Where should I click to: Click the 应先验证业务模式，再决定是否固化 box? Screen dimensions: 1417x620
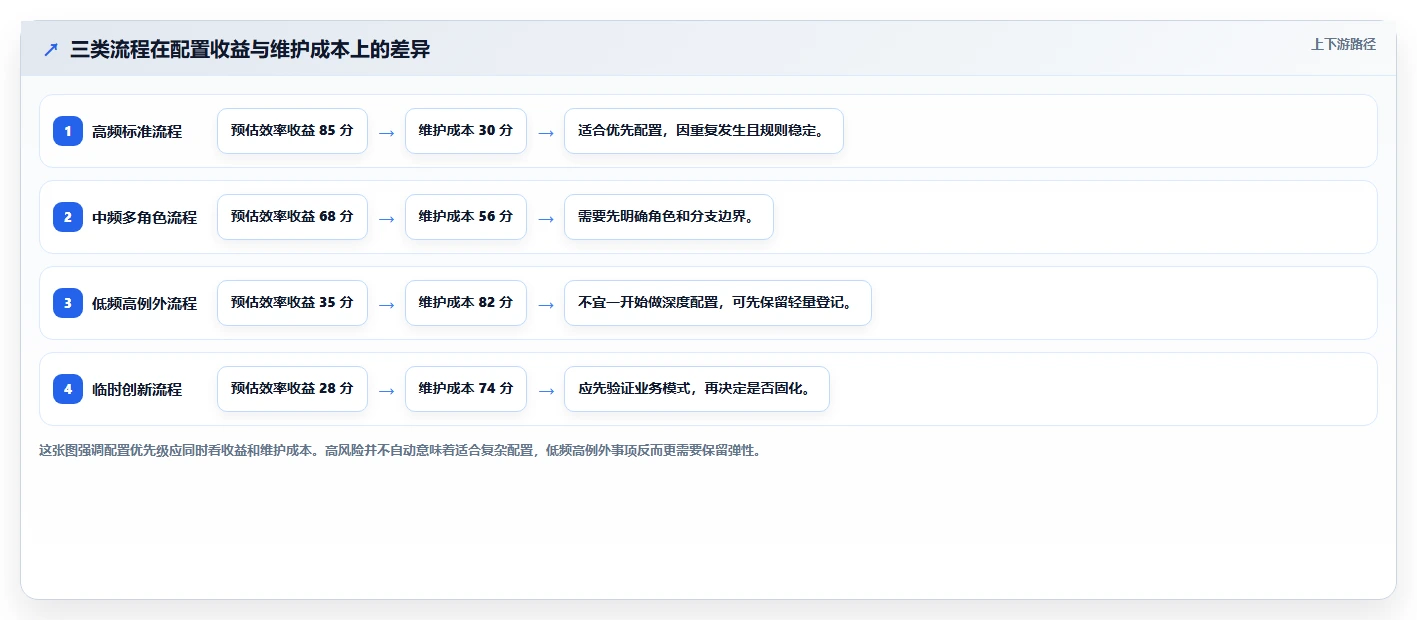pyautogui.click(x=697, y=389)
